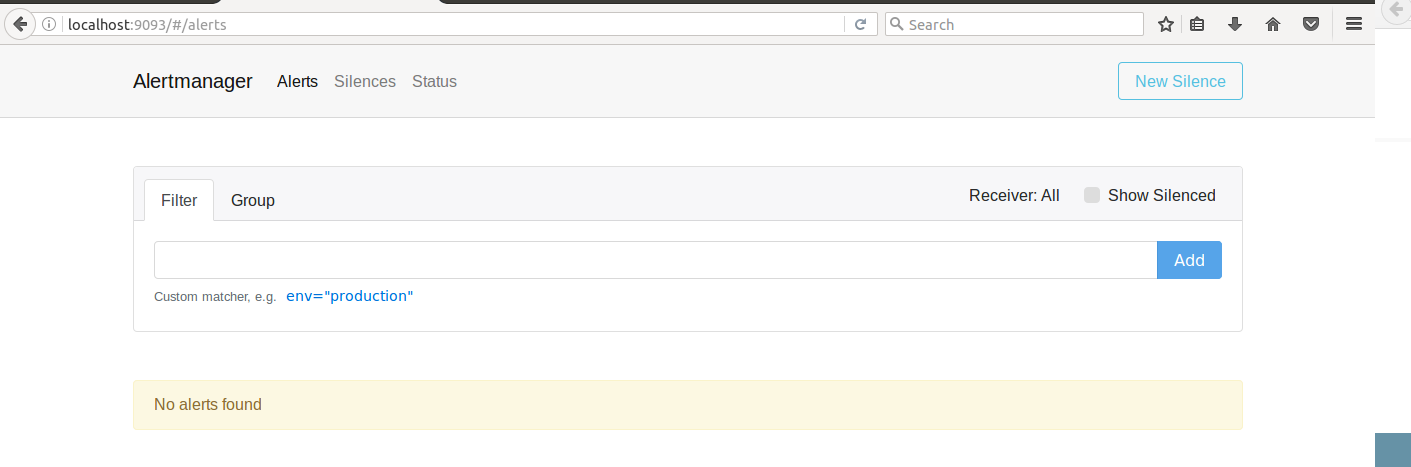Open the Receiver: All selector

point(1014,195)
